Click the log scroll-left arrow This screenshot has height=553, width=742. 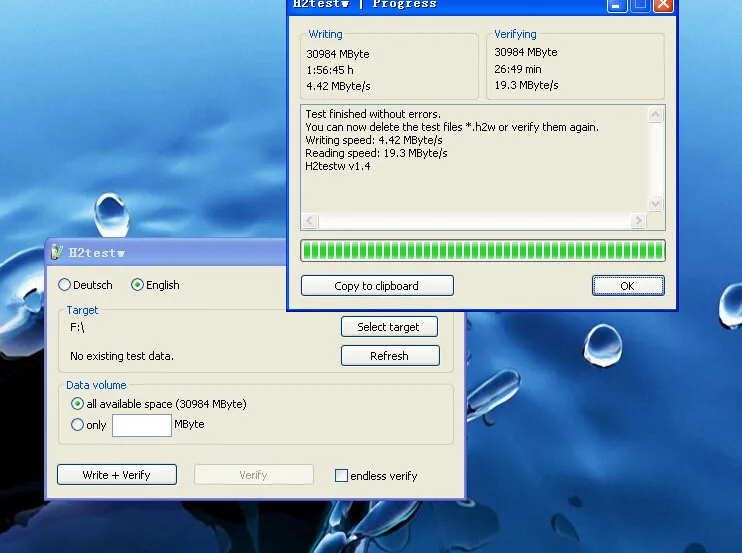click(x=310, y=220)
